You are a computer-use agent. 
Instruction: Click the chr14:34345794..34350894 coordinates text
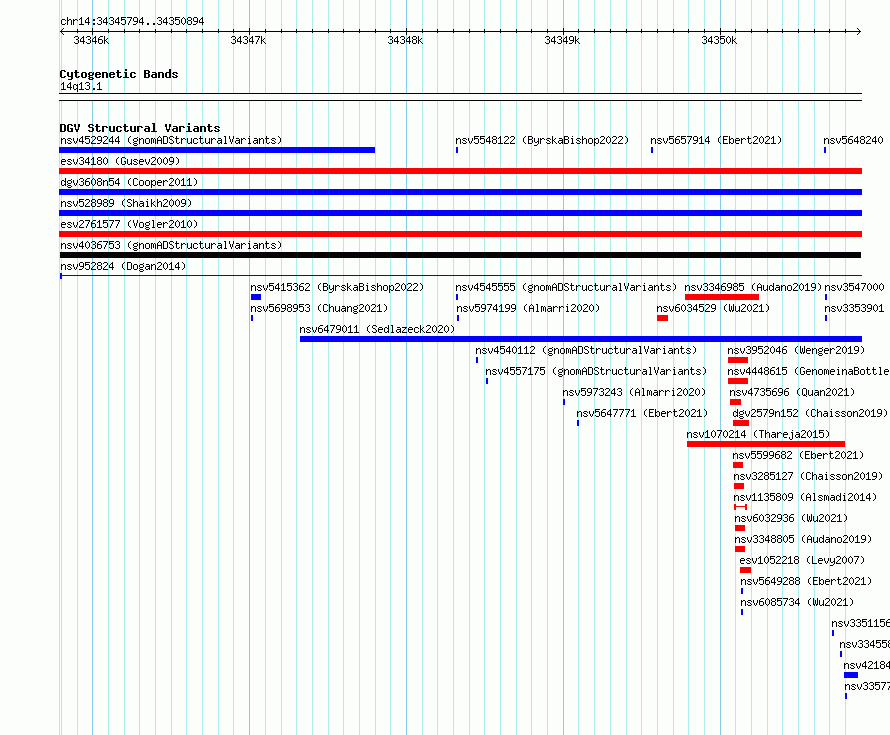coord(132,21)
